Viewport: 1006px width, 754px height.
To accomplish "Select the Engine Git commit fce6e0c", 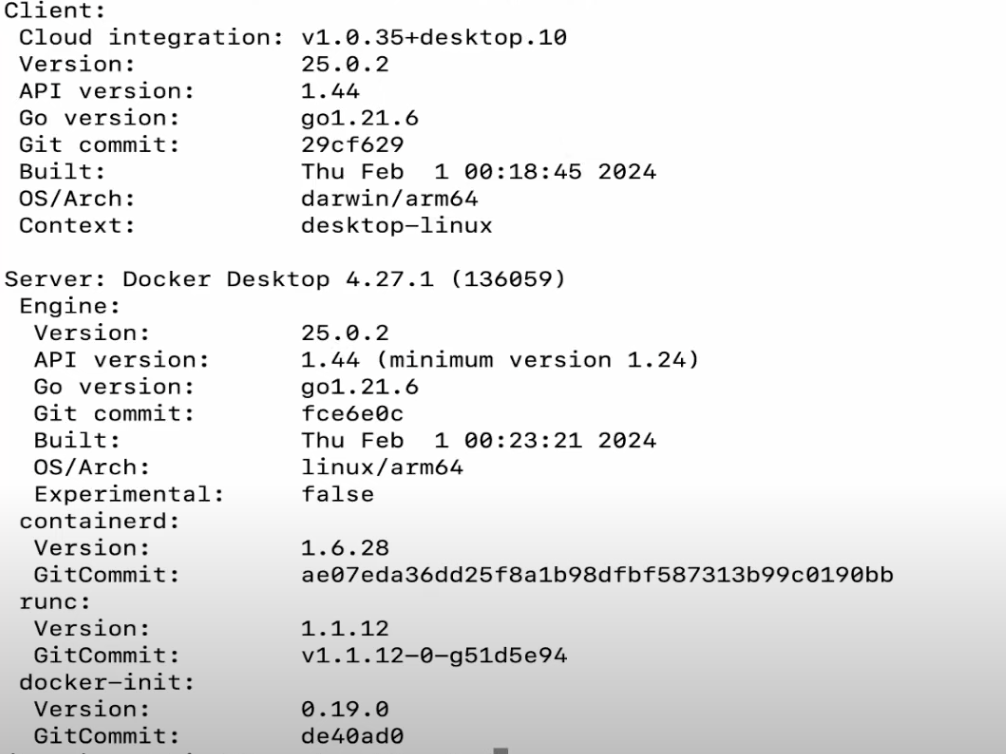I will coord(352,414).
